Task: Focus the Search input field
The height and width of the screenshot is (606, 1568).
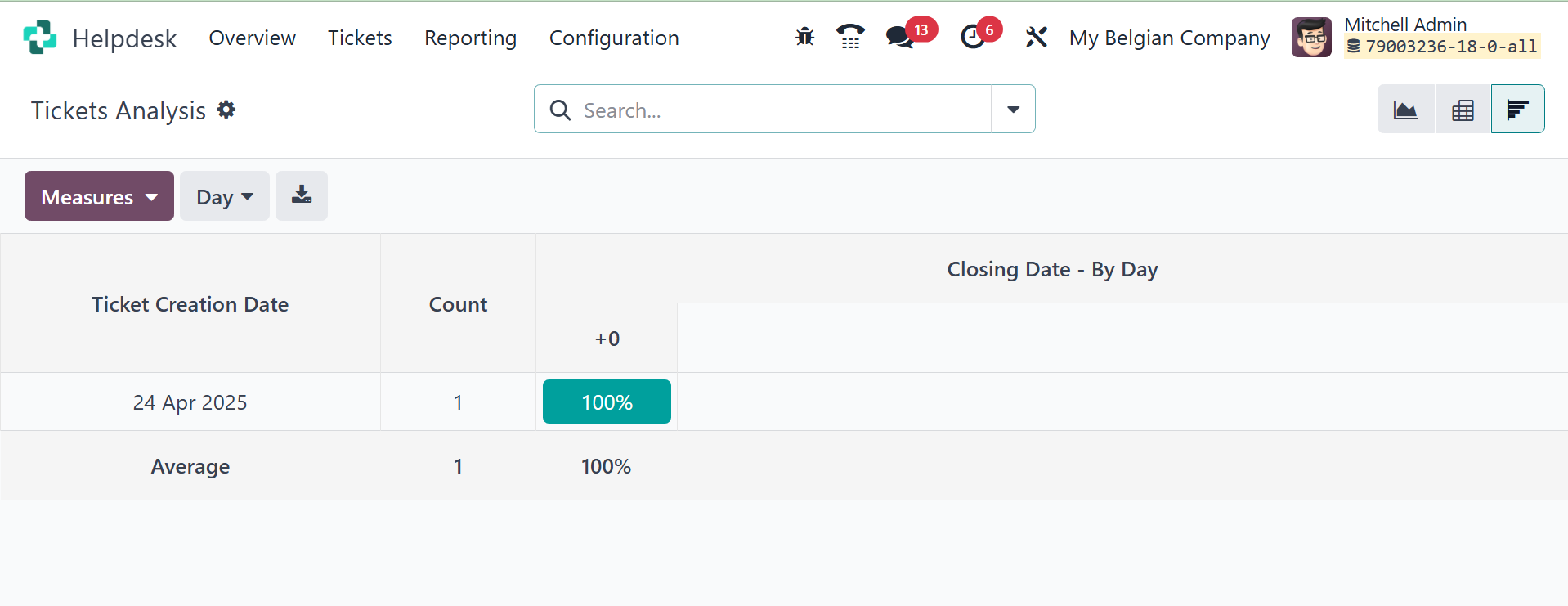Action: point(777,110)
